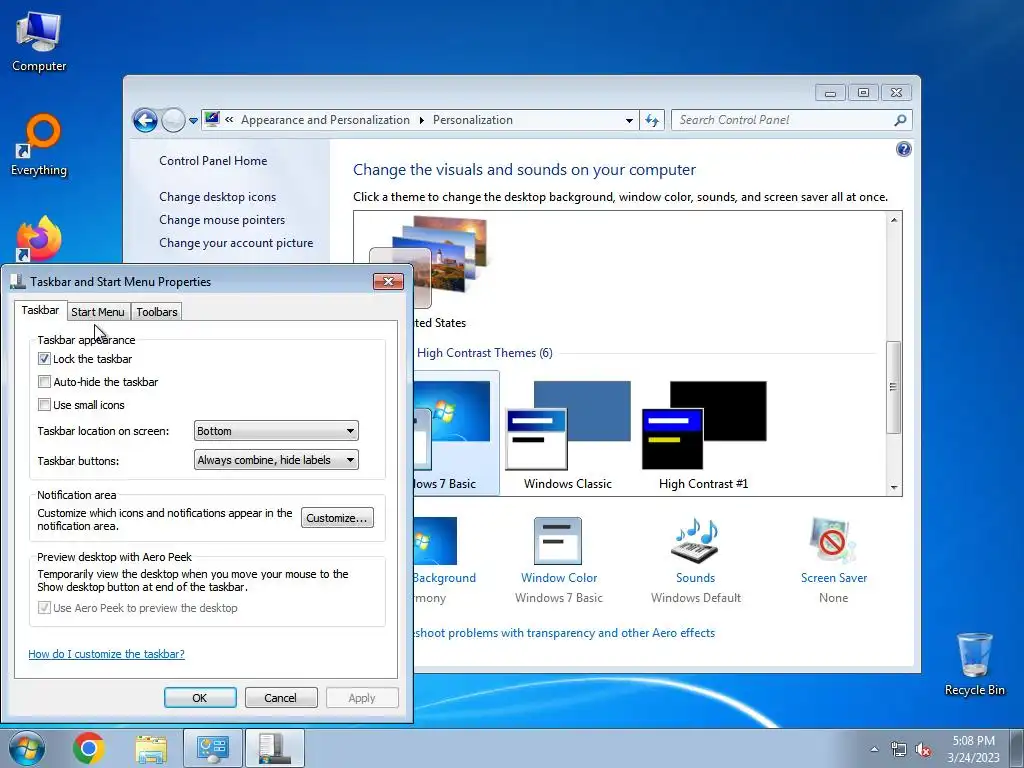Click the Use Aero Peek checkbox
The width and height of the screenshot is (1024, 768).
(44, 607)
